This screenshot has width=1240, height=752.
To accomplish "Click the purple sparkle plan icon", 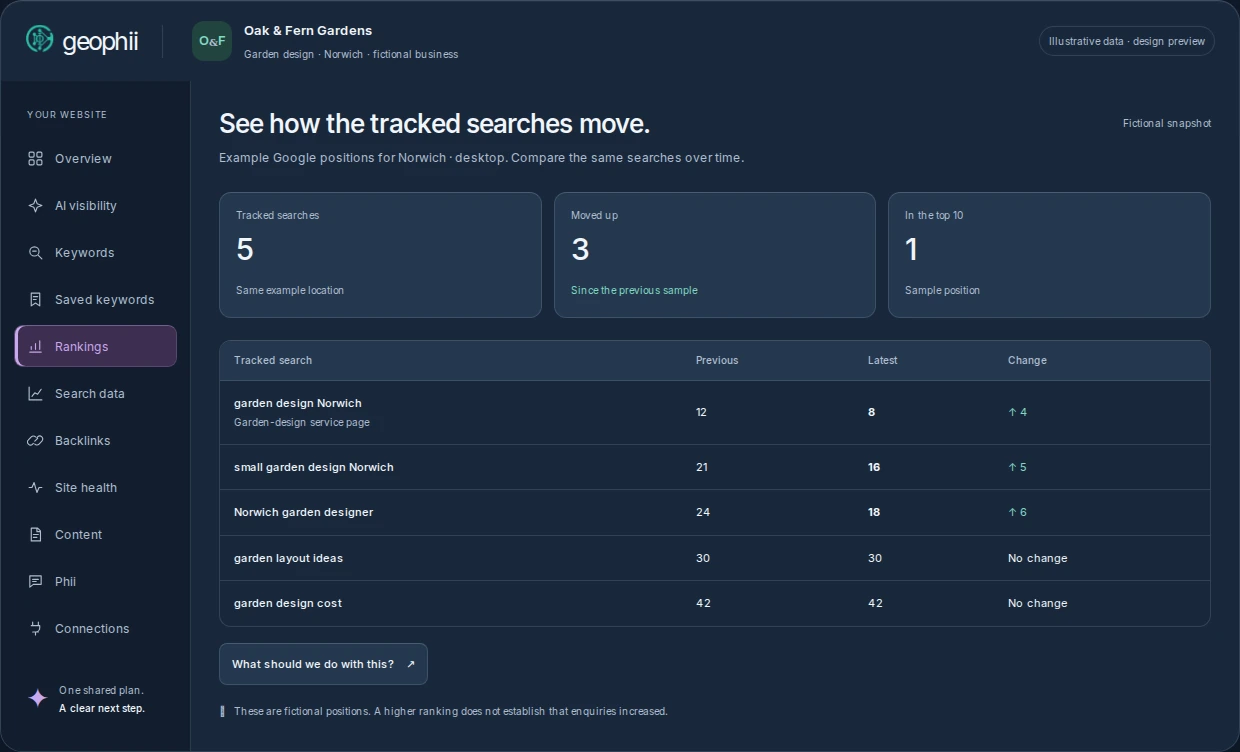I will 37,698.
